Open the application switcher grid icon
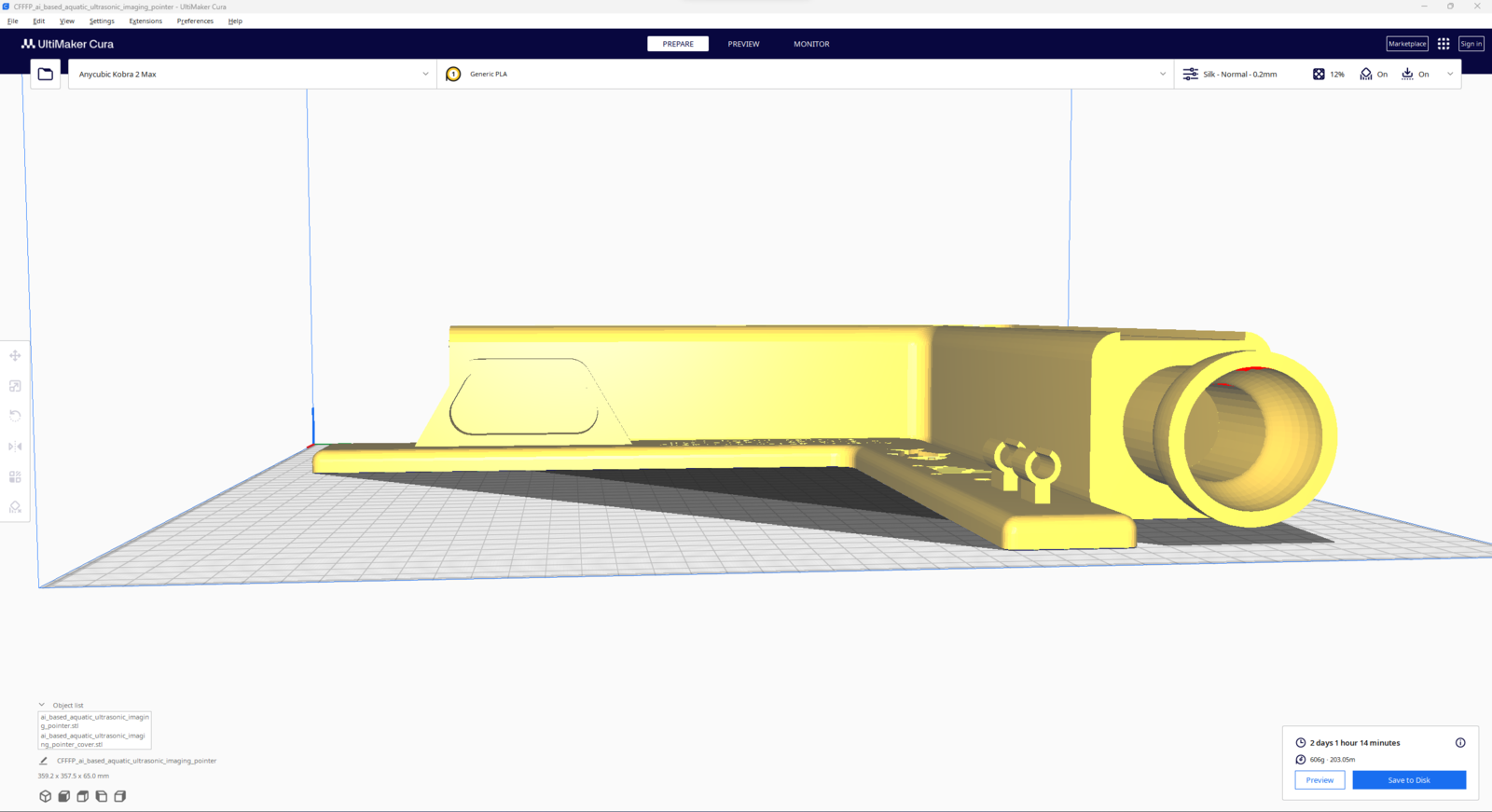Image resolution: width=1492 pixels, height=812 pixels. click(1444, 44)
